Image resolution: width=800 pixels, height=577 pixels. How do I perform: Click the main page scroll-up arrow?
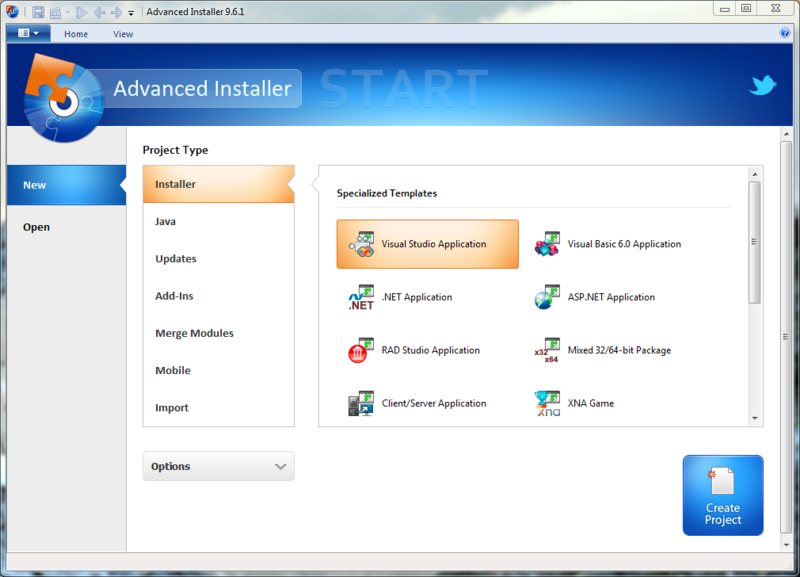tap(786, 134)
